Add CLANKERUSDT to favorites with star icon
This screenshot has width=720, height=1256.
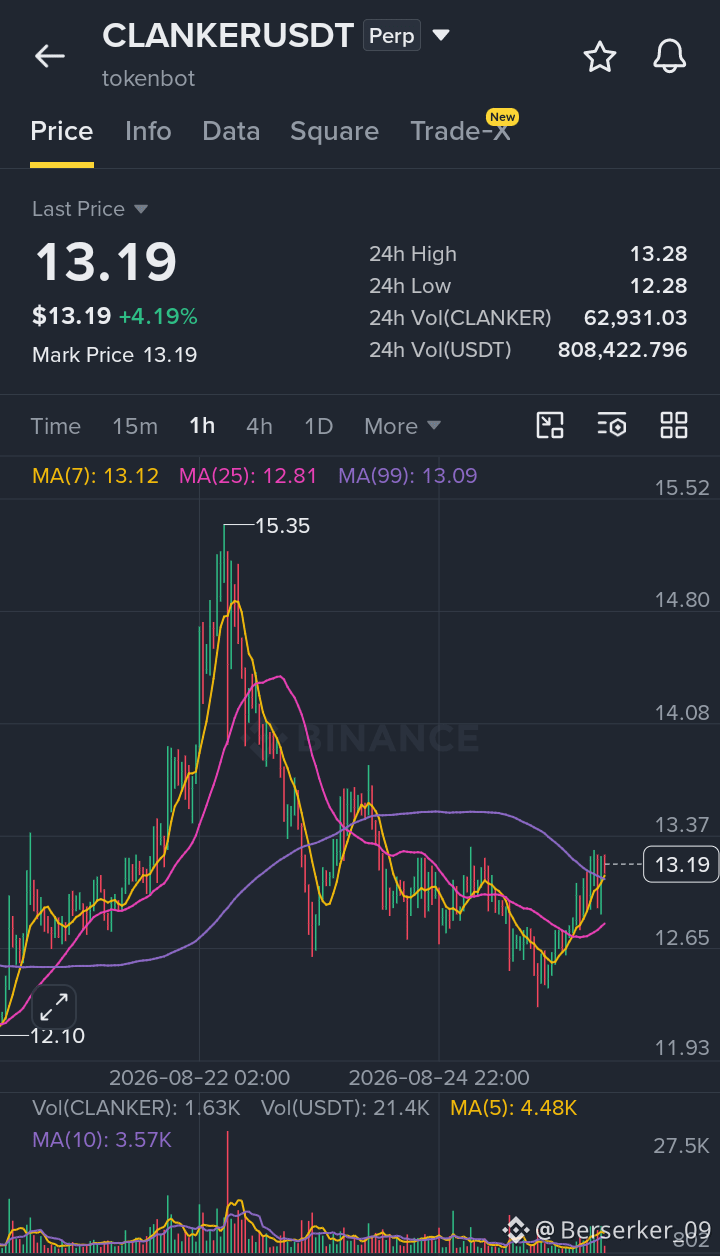coord(600,57)
